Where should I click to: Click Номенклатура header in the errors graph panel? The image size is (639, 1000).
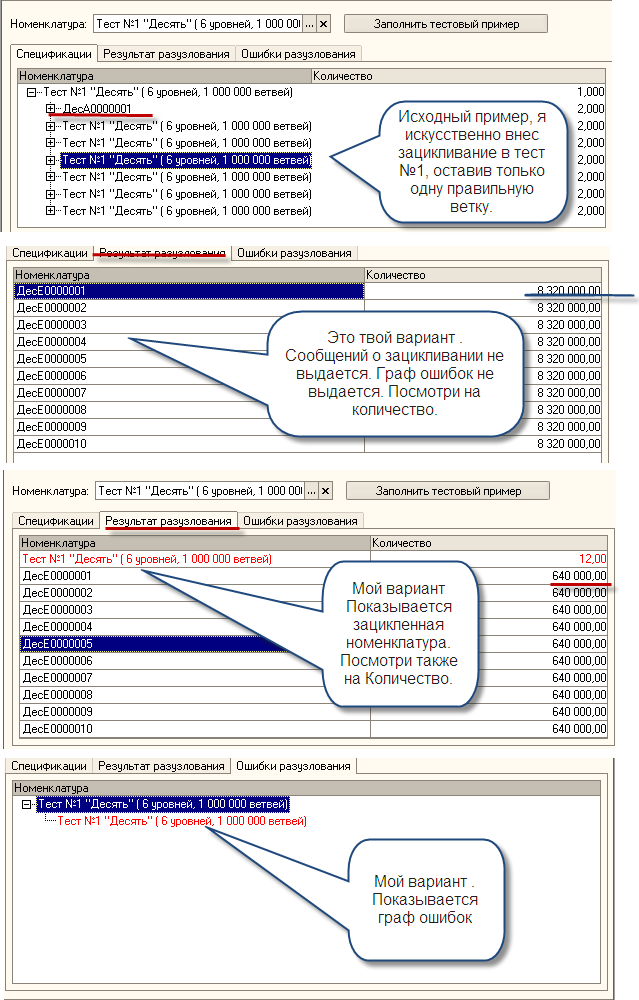click(306, 788)
